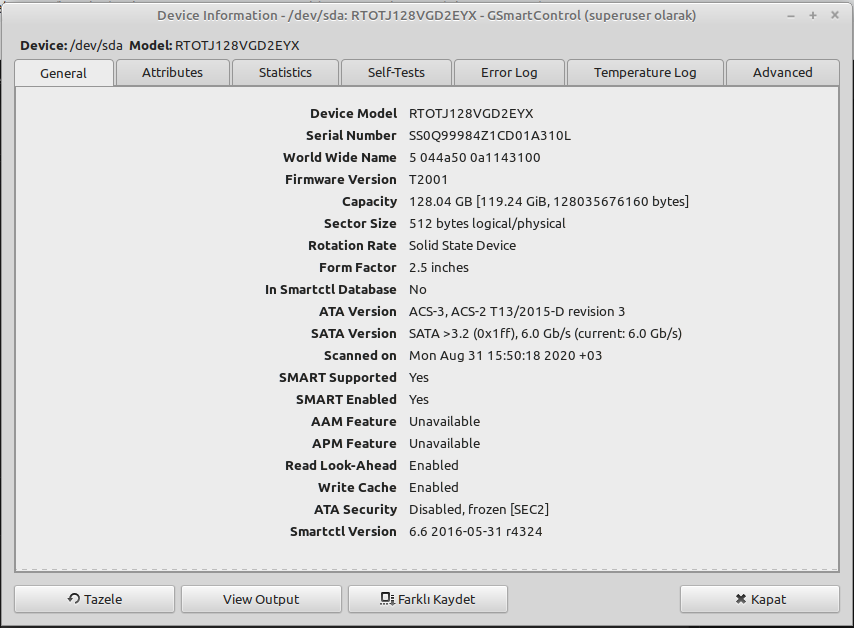Select In Smartctl Database value No
Viewport: 854px width, 628px height.
tap(418, 290)
